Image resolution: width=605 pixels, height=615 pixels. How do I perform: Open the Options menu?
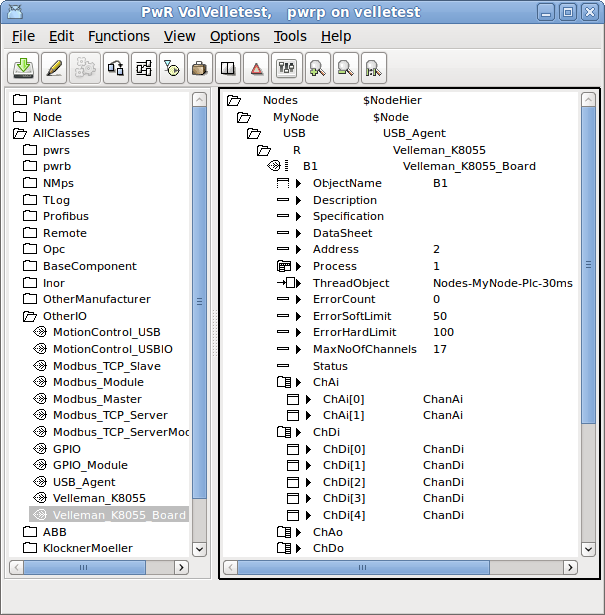(x=234, y=36)
